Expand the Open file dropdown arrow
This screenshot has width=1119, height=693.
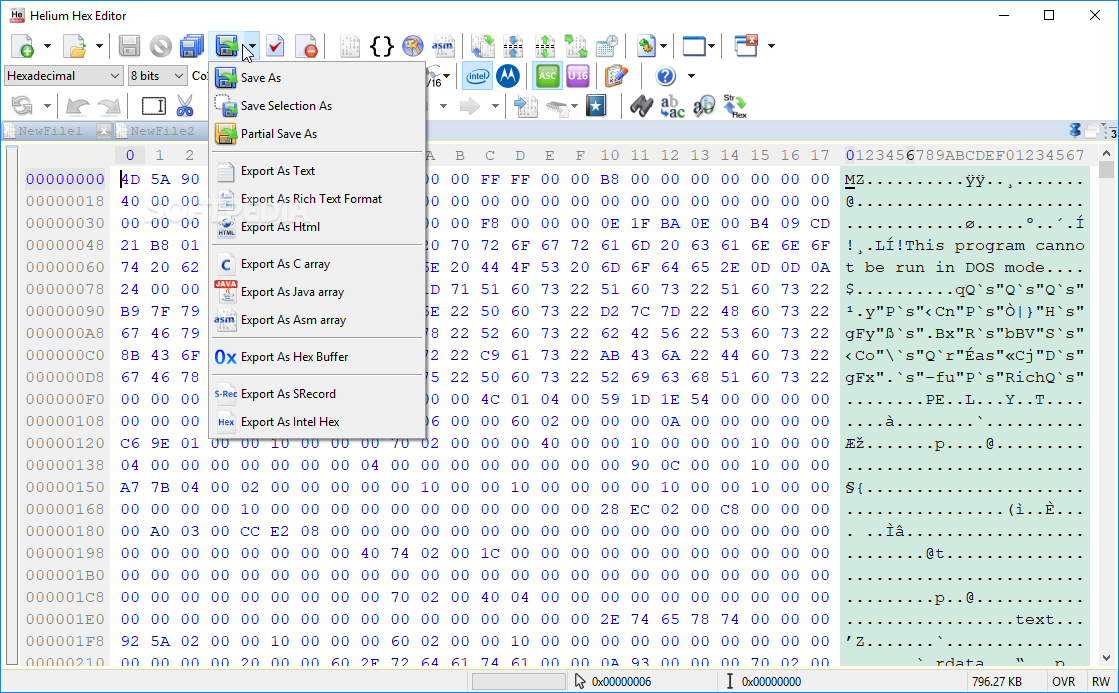(x=99, y=46)
